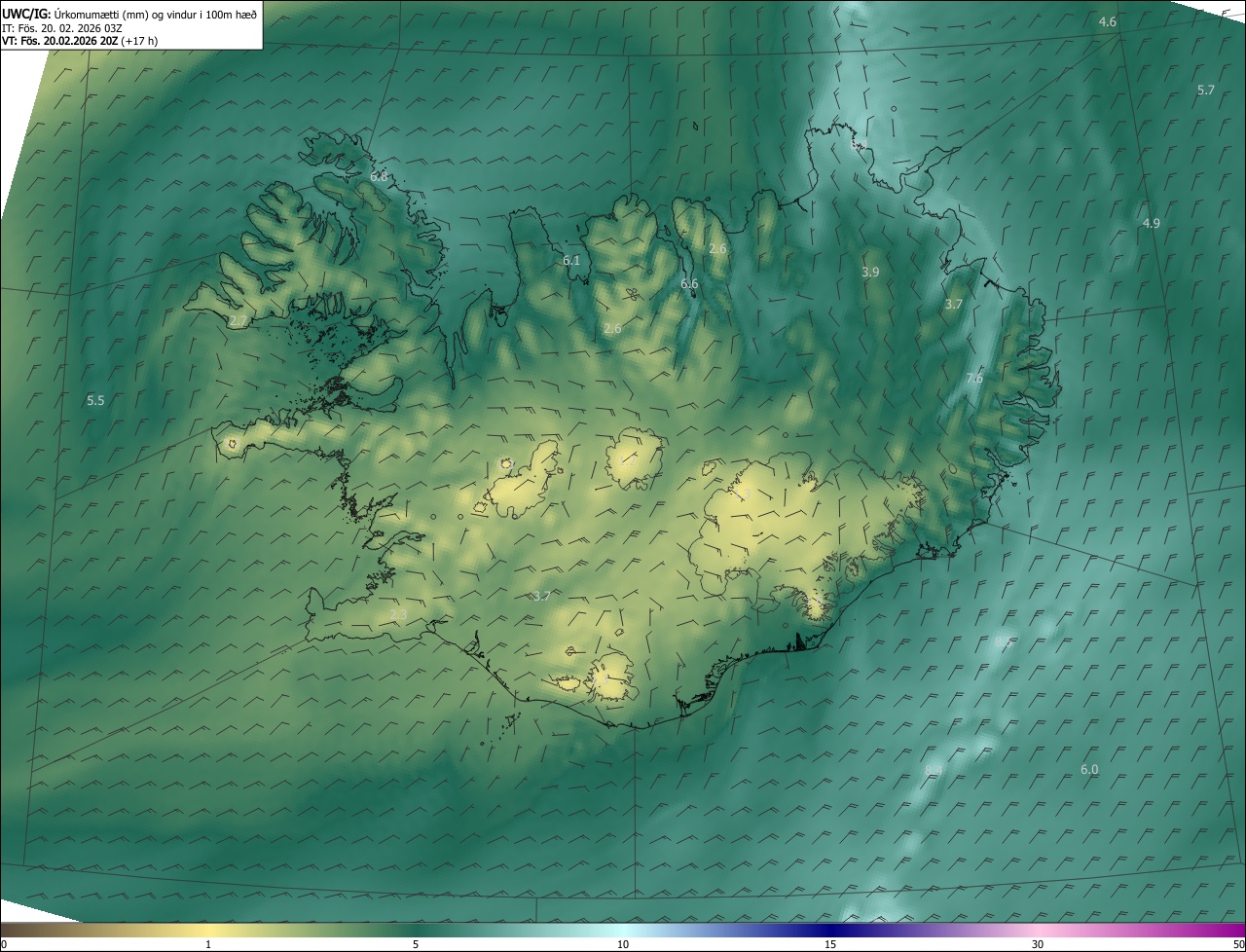This screenshot has height=952, width=1246.
Task: Click the 4.9 value label on the map
Action: coord(1151,223)
